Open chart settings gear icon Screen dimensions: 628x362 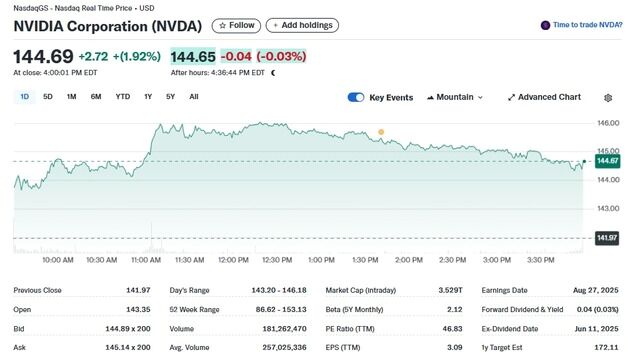coord(608,98)
